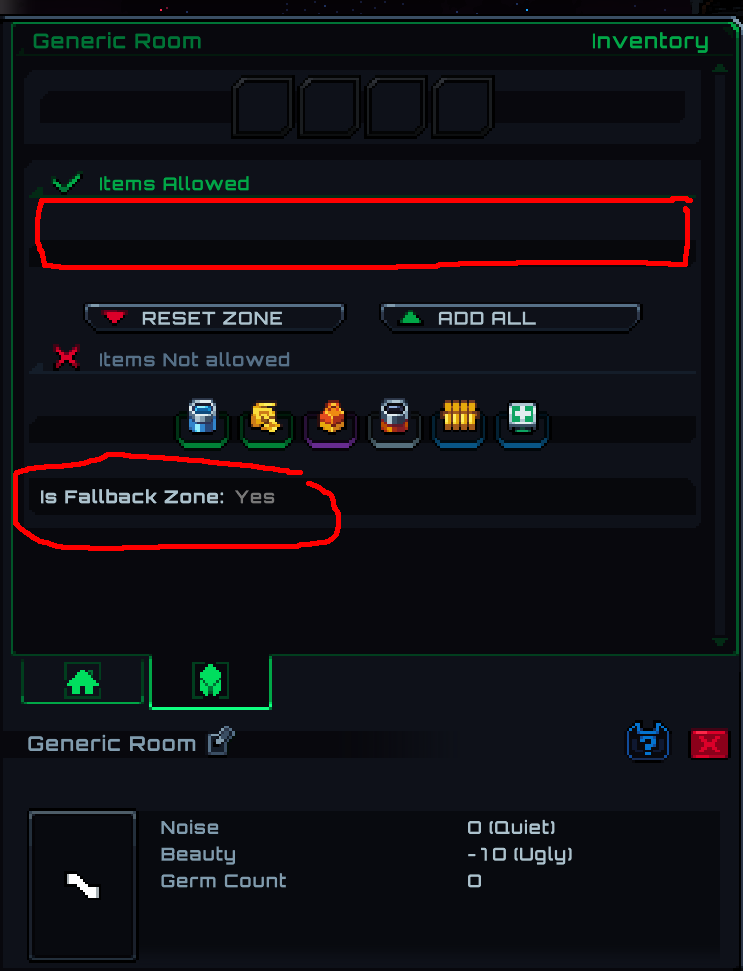Select the blue water bucket item icon

click(x=202, y=417)
